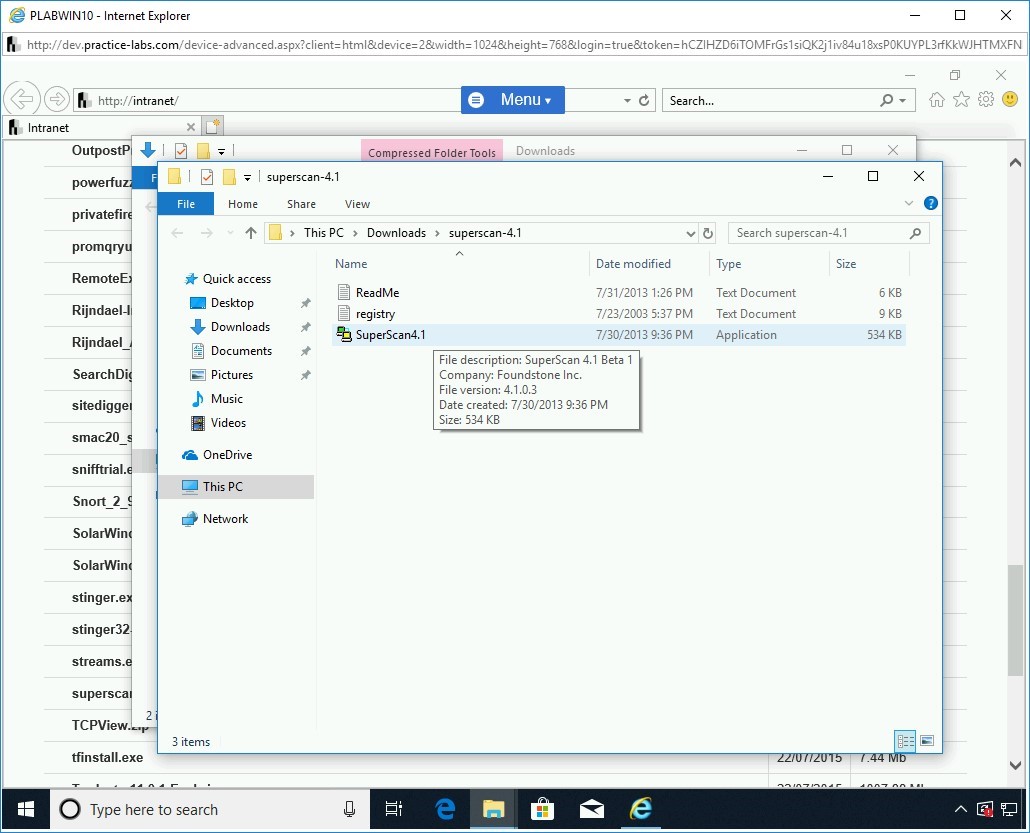Click the properties checkmark quick access icon

coord(207,177)
